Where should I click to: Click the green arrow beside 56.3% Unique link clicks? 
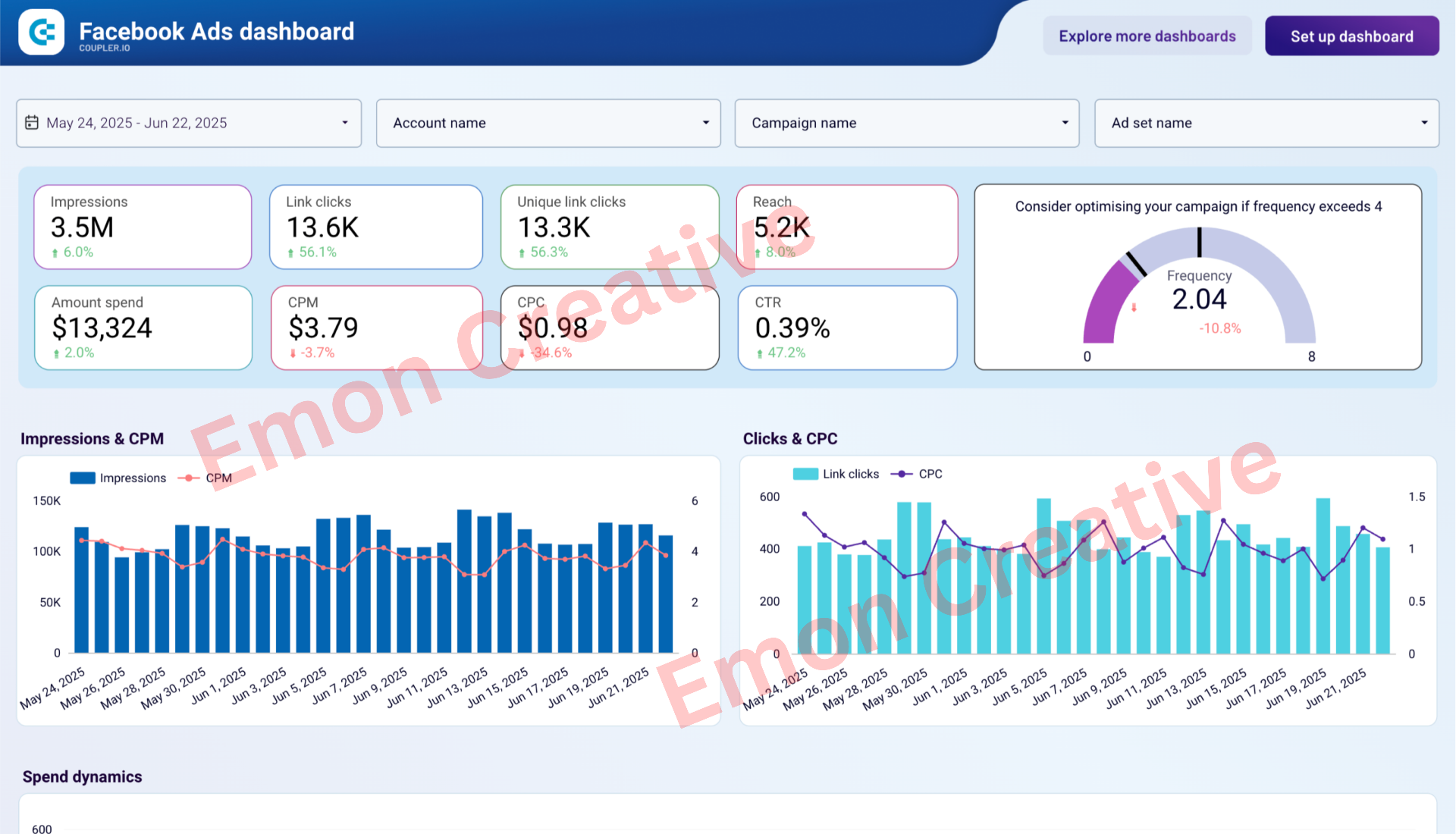click(522, 253)
